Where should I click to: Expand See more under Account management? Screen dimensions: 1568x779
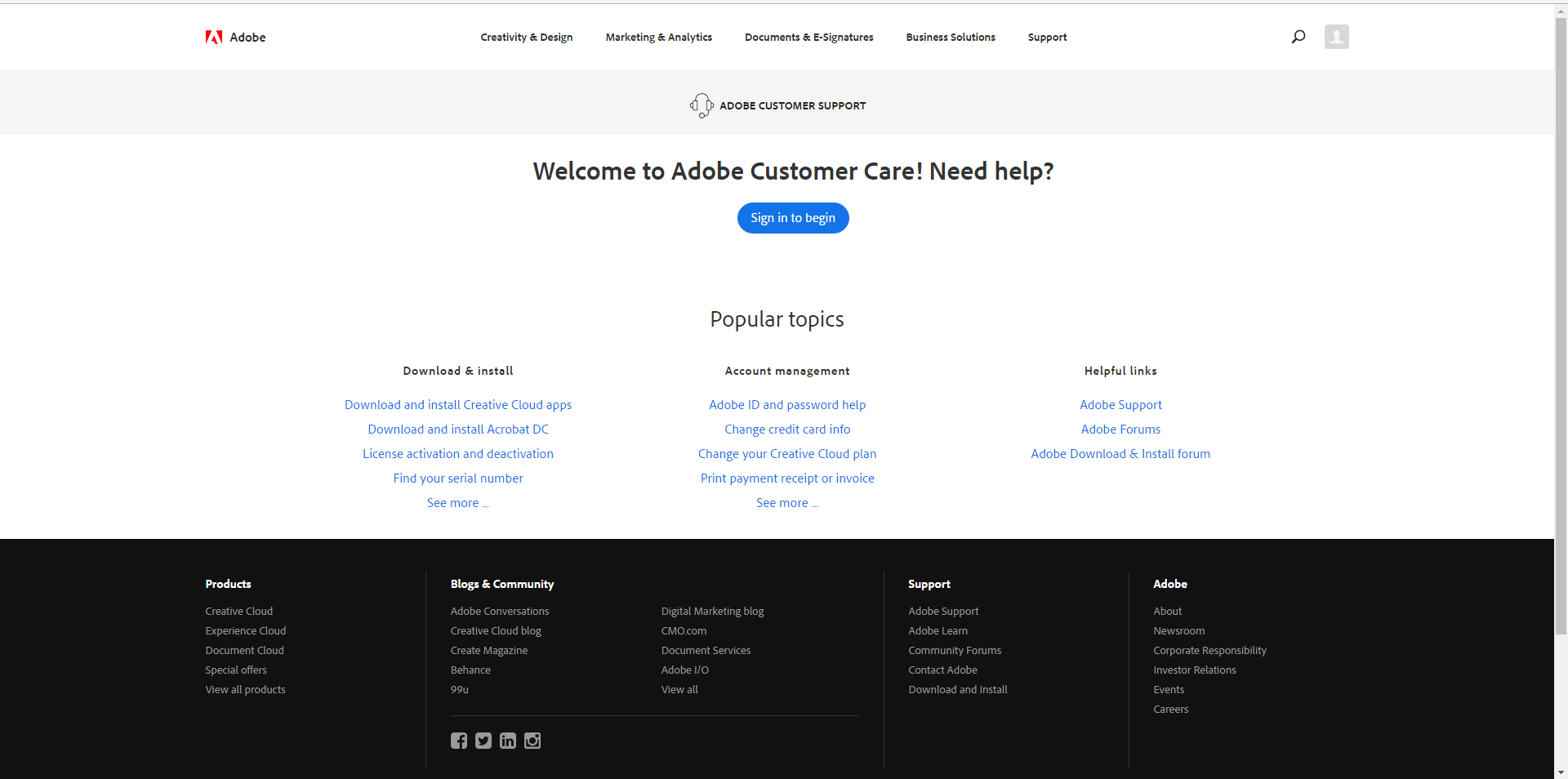787,503
